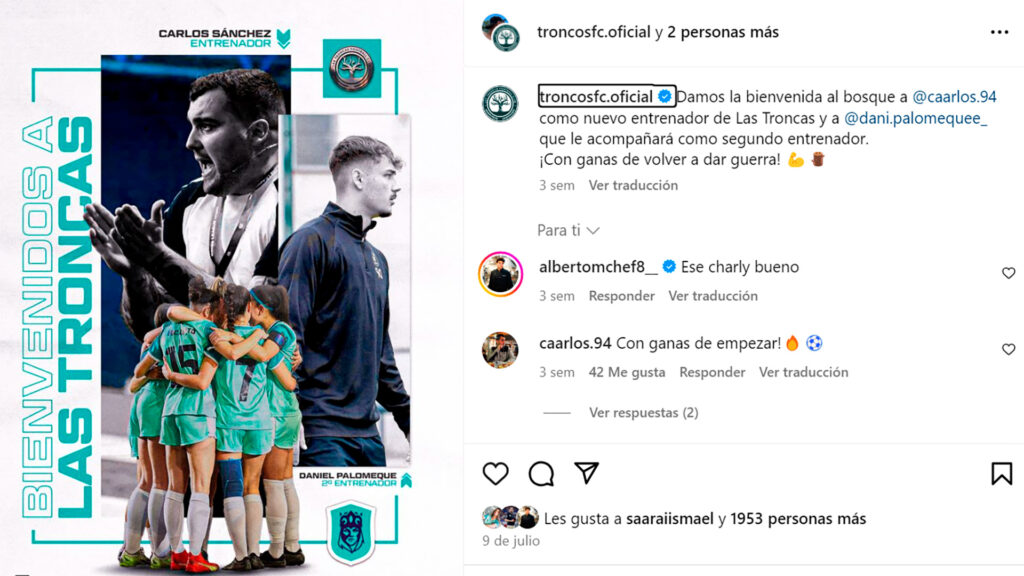Open troncosfc.oficial avatar next to caption

coord(500,103)
